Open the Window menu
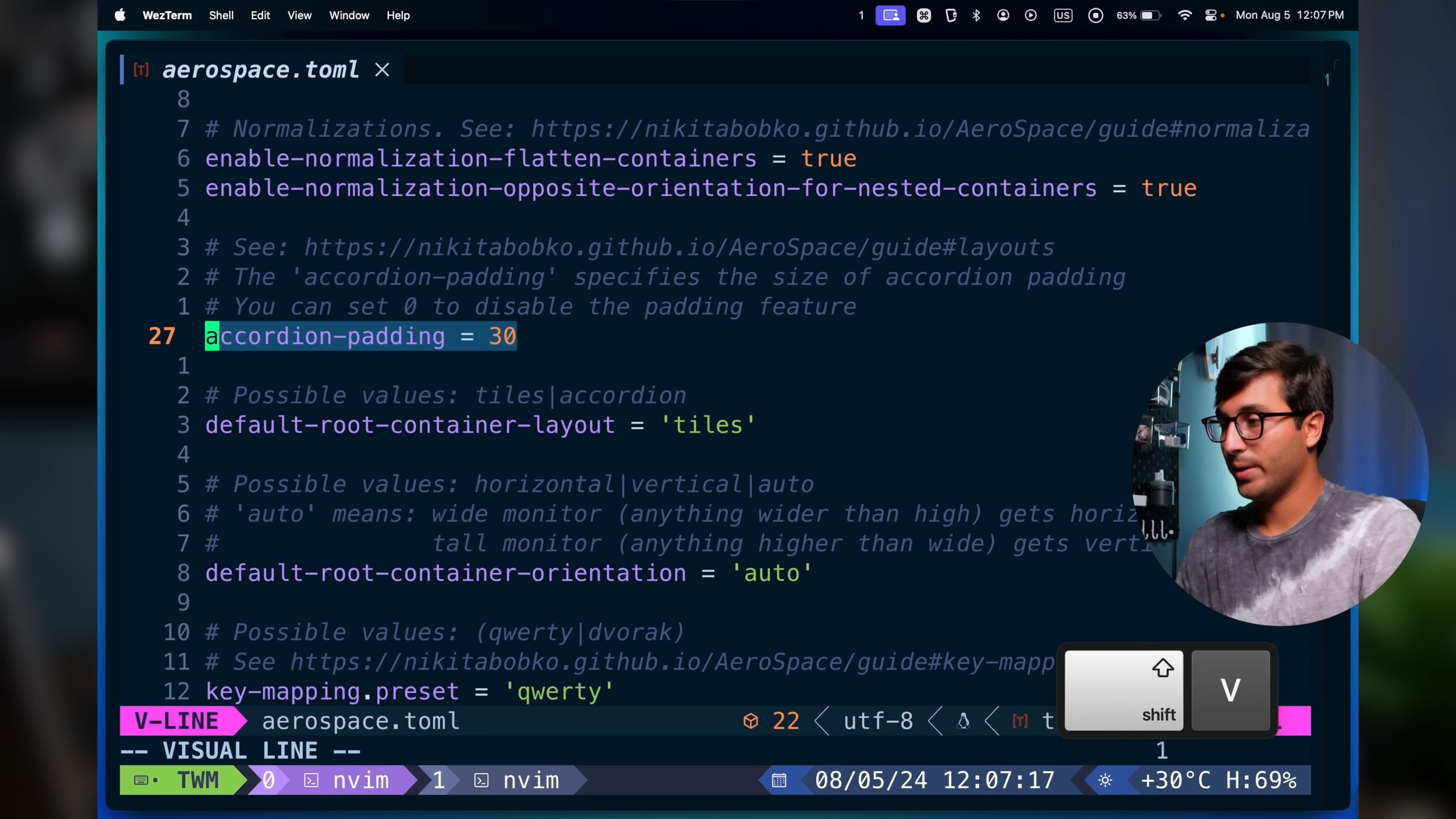This screenshot has width=1456, height=819. tap(349, 15)
